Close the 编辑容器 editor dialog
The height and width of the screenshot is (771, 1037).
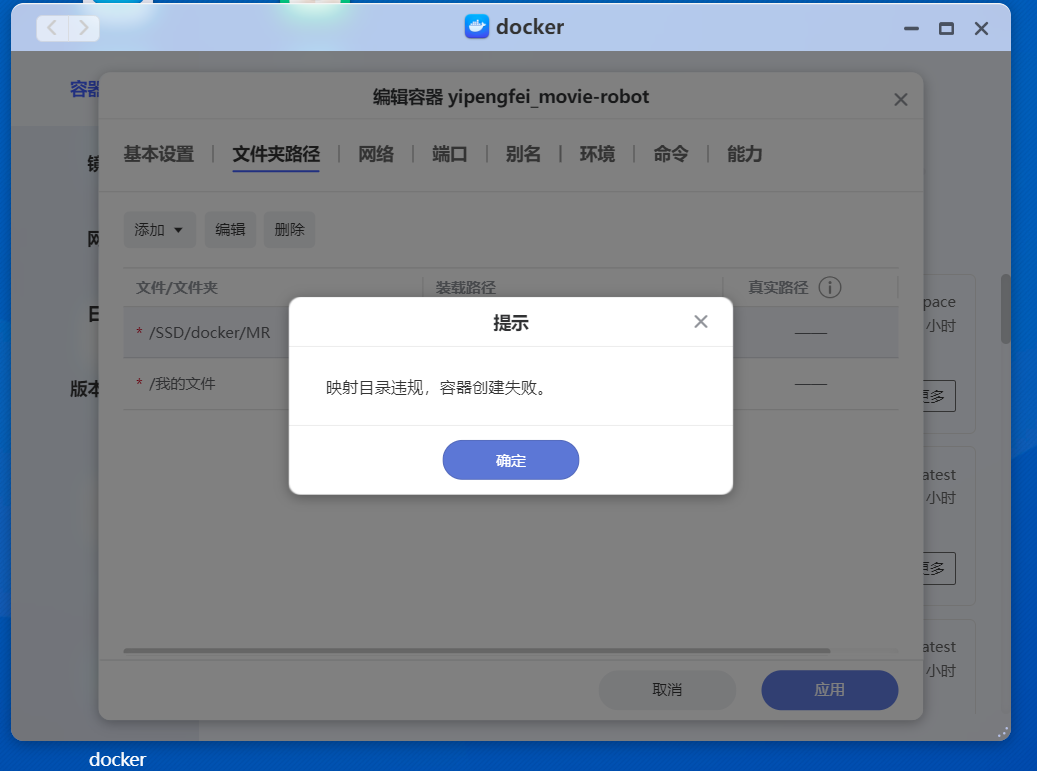tap(900, 99)
